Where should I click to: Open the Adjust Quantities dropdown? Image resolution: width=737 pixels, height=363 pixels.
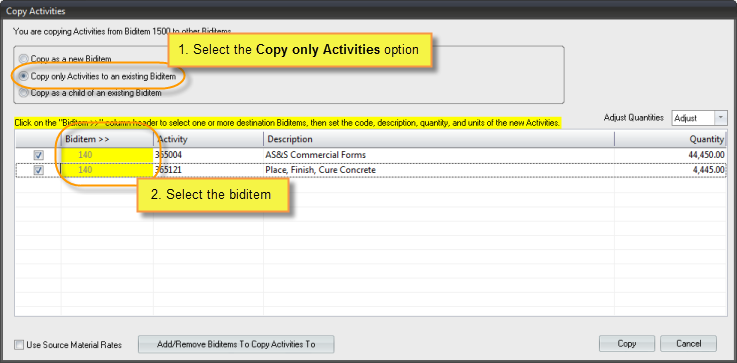721,118
